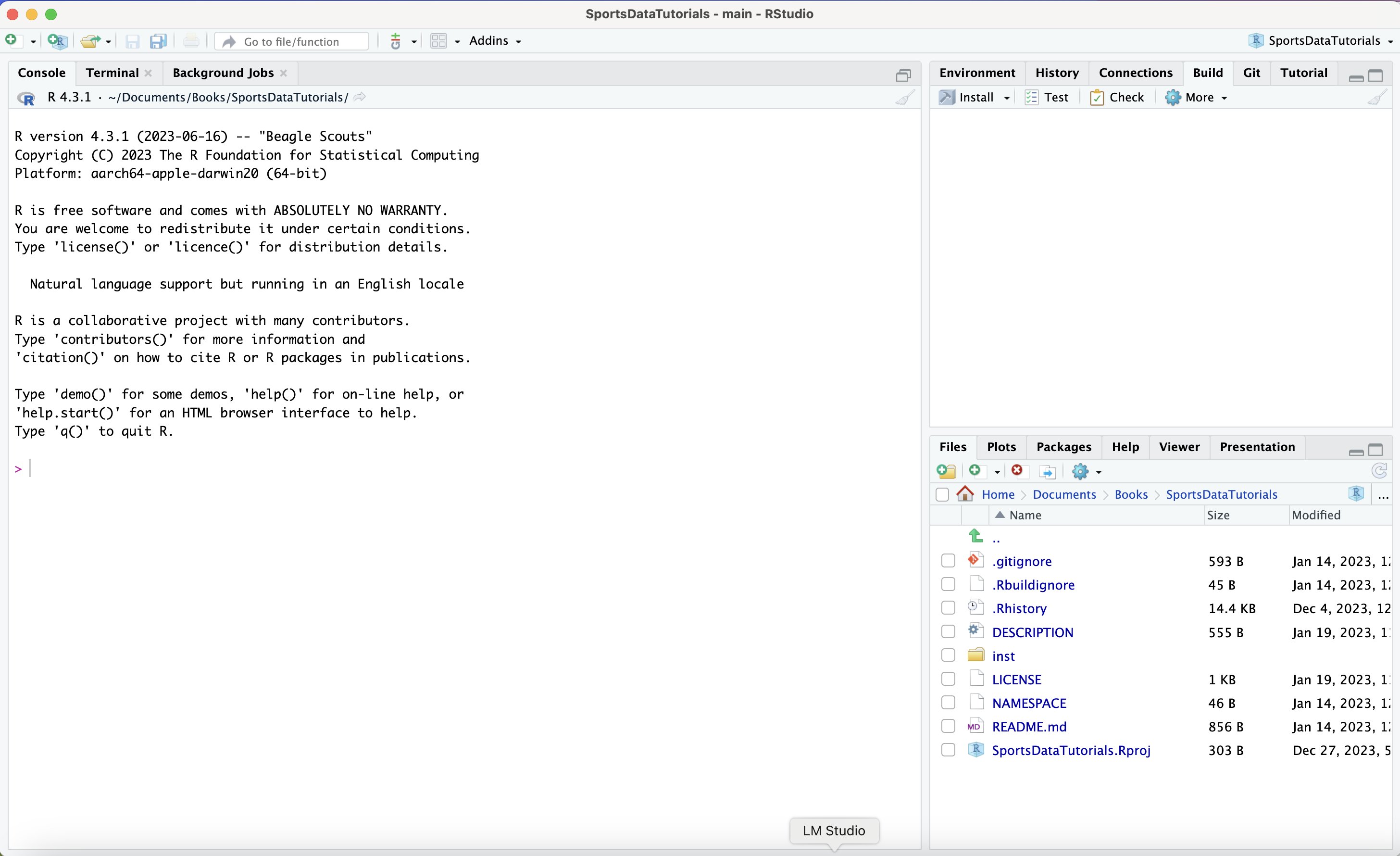Click the console working directory arrow icon
Viewport: 1400px width, 856px height.
(360, 97)
